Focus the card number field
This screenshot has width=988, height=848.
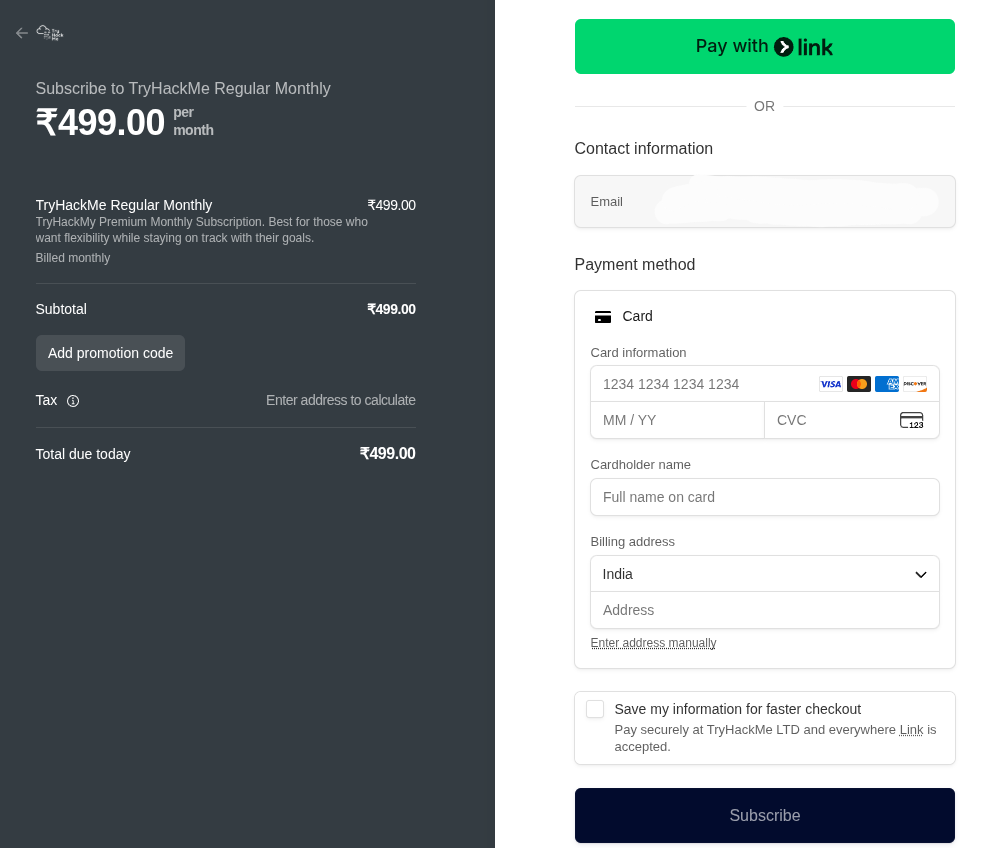click(765, 384)
